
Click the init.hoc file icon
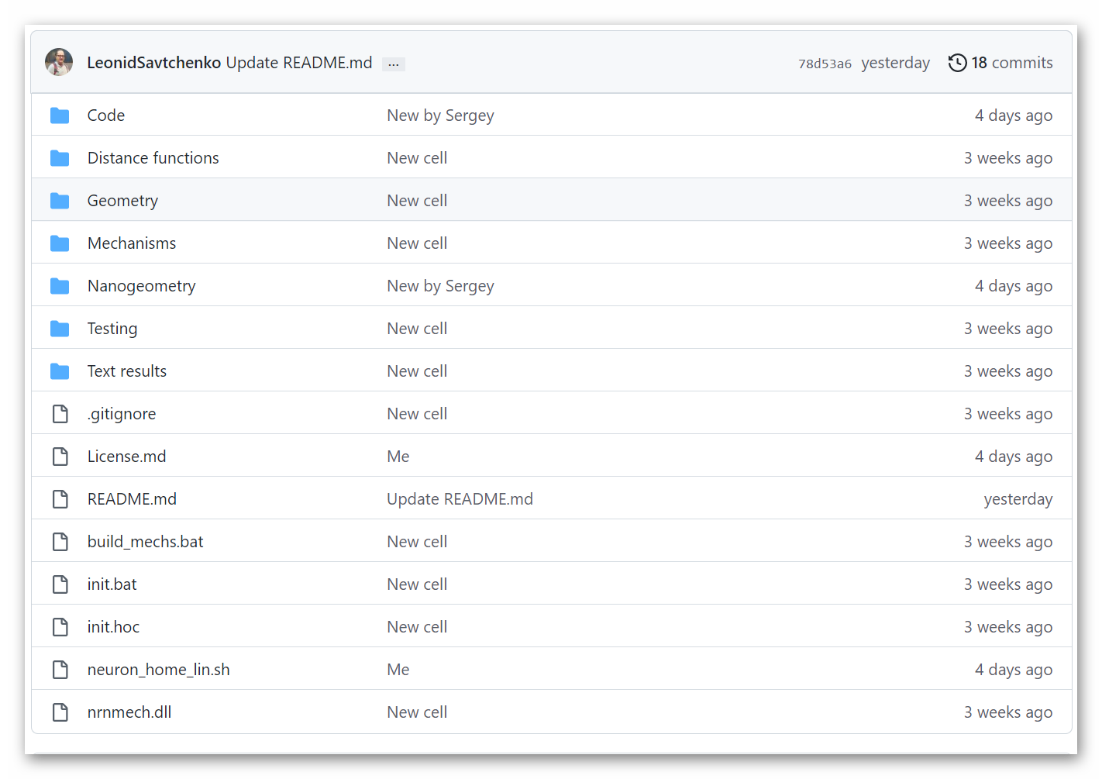point(60,627)
